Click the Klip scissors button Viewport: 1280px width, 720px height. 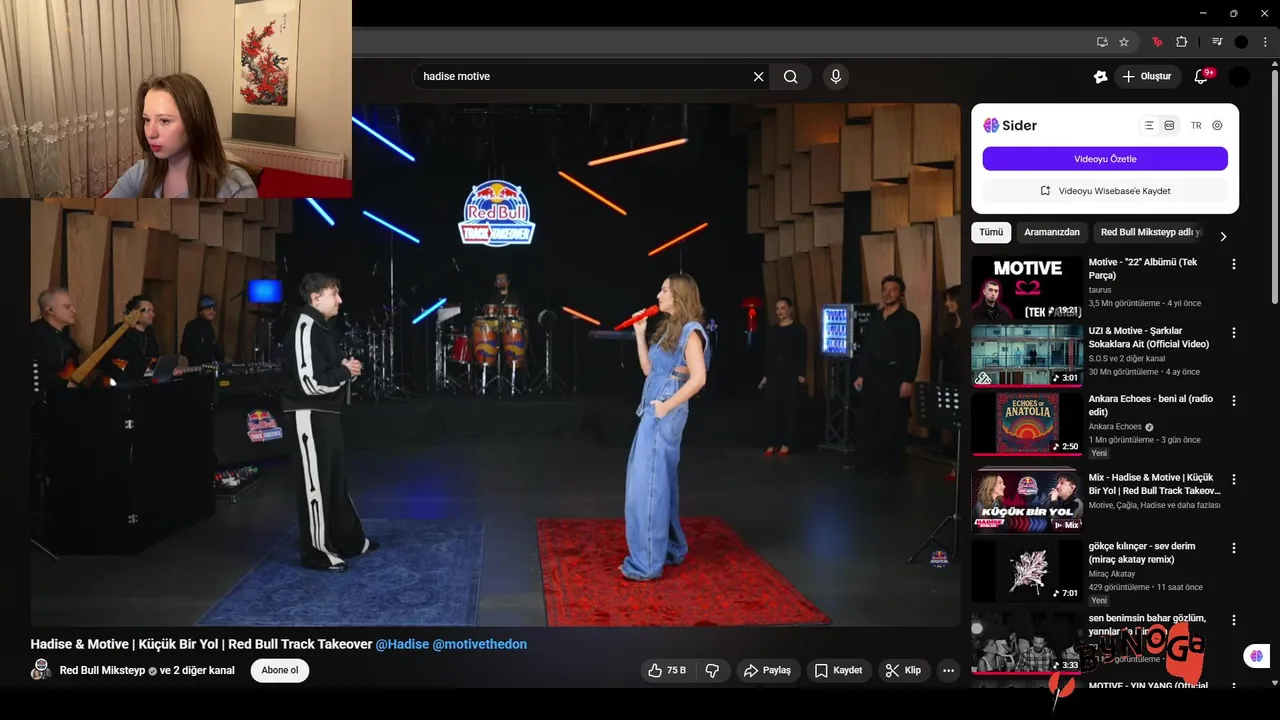click(903, 670)
